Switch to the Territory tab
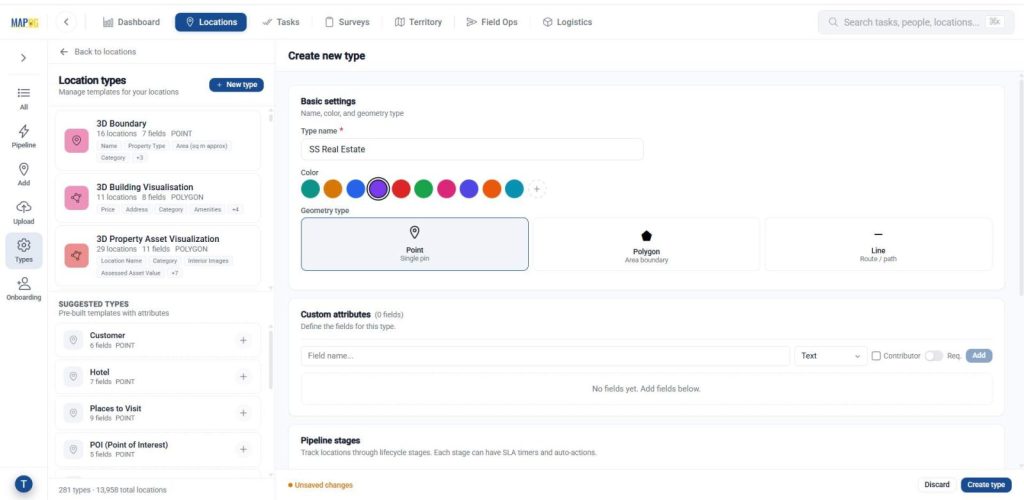 [x=418, y=22]
